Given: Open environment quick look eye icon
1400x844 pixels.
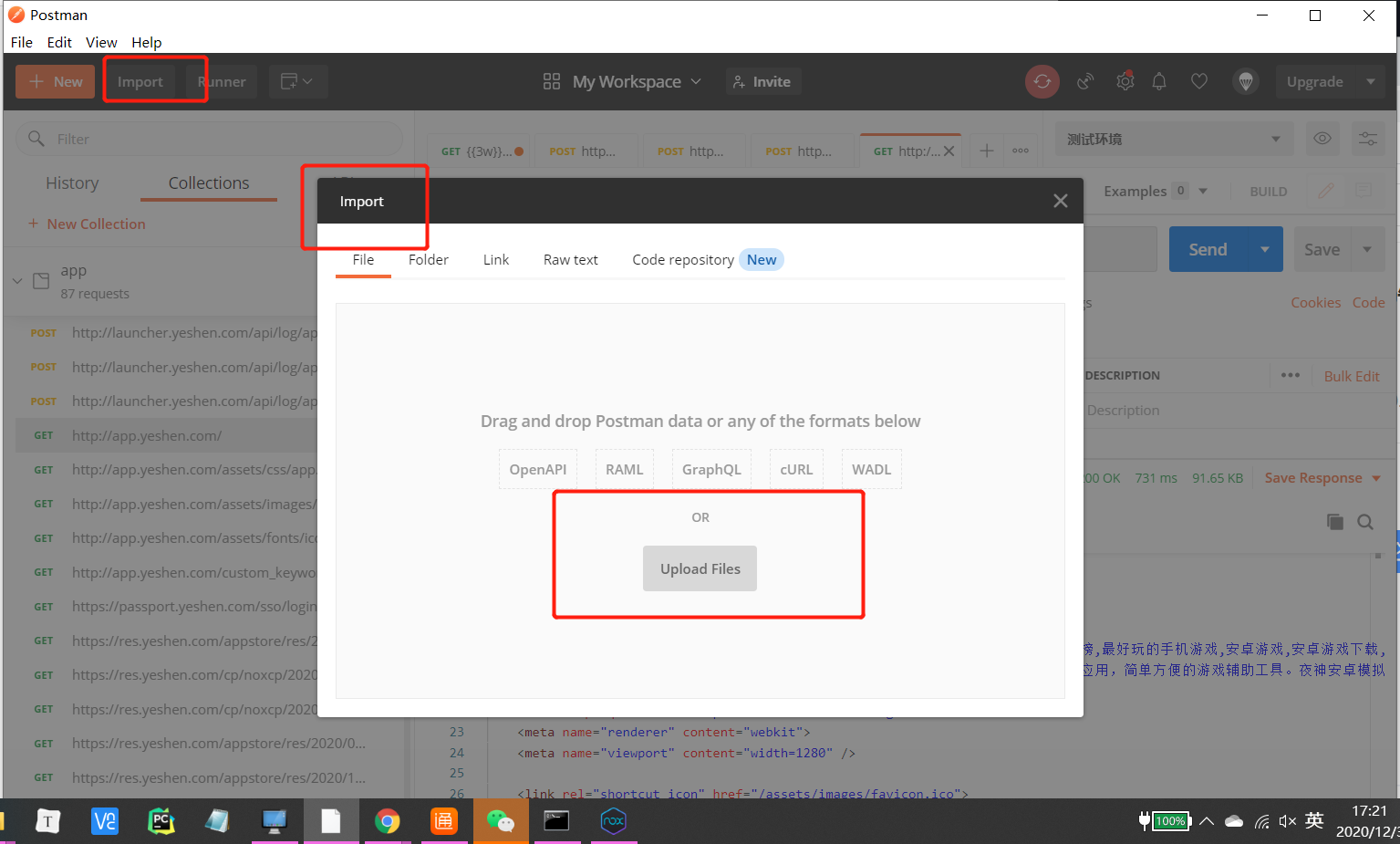Looking at the screenshot, I should click(x=1322, y=139).
